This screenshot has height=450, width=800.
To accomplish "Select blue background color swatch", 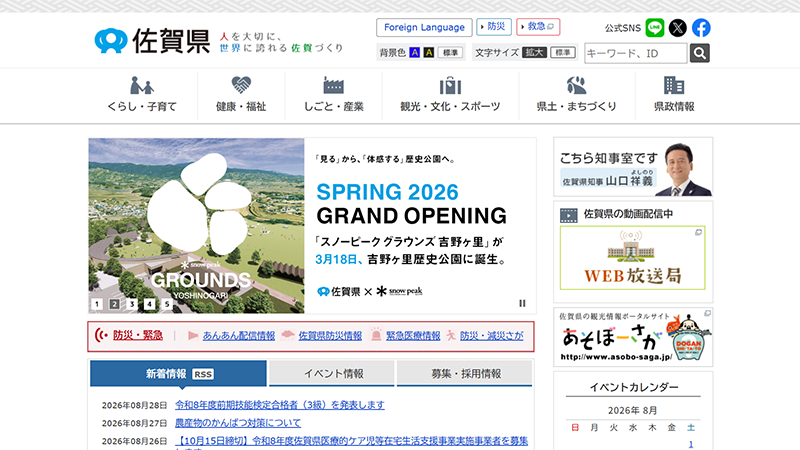I will [415, 53].
